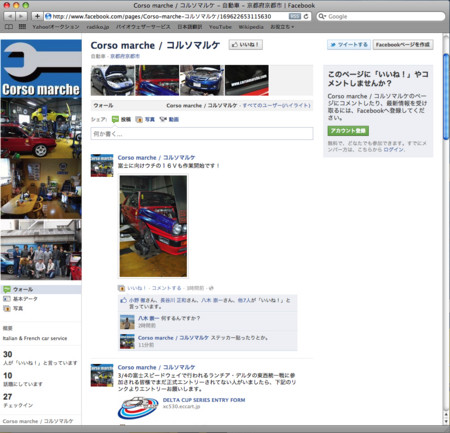Select the ウォール tab in left sidebar
The height and width of the screenshot is (433, 450).
tap(41, 289)
